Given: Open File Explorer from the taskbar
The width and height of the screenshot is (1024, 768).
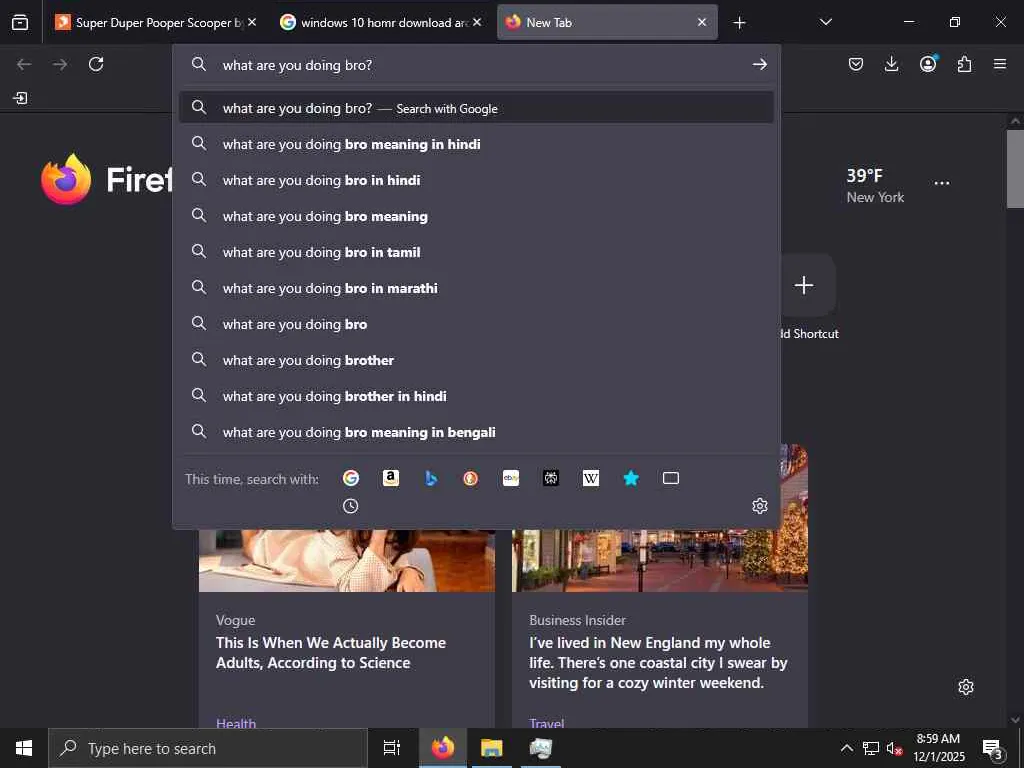Looking at the screenshot, I should (x=492, y=748).
